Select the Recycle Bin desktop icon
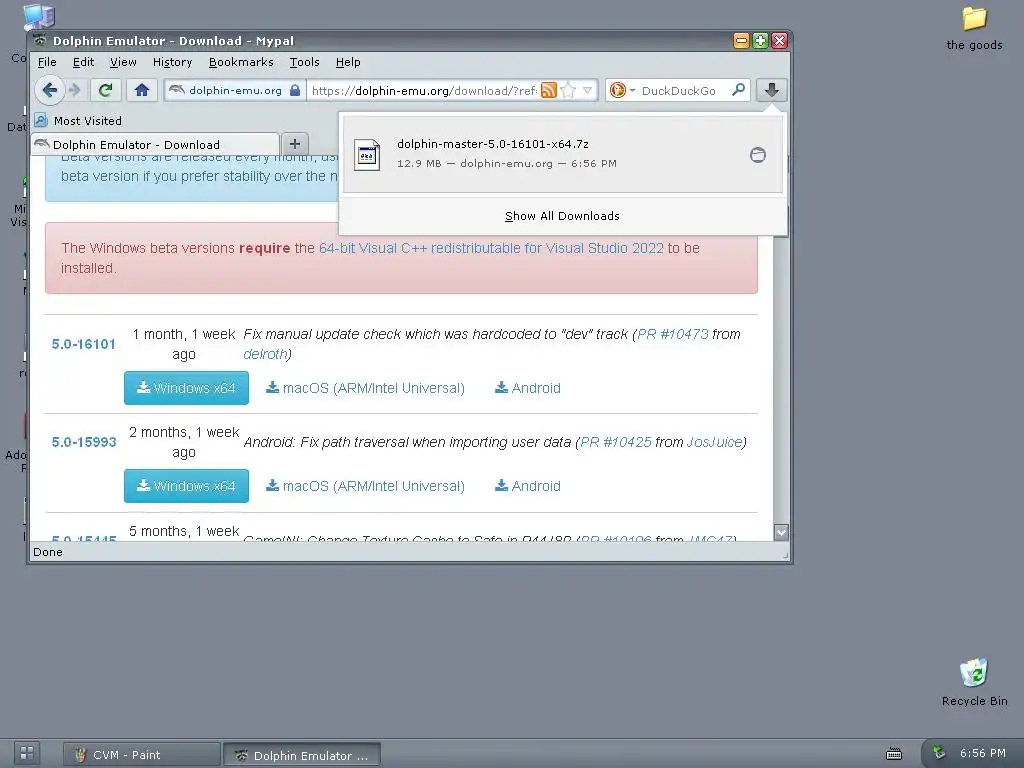 974,682
